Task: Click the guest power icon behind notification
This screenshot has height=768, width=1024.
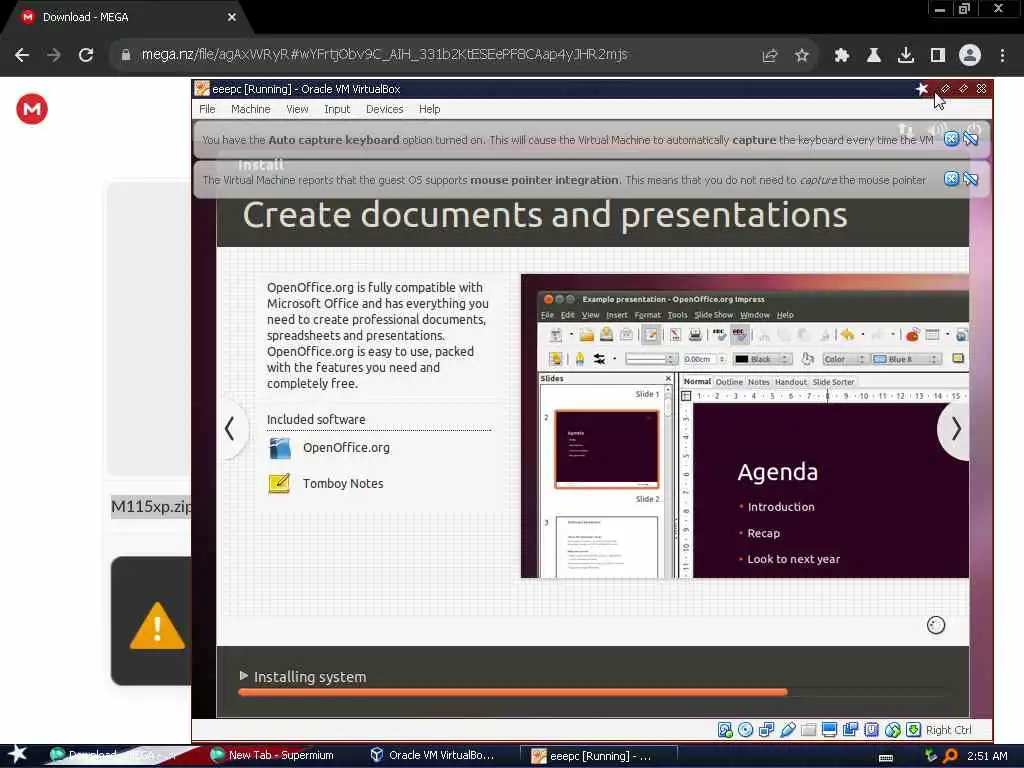Action: click(x=972, y=129)
